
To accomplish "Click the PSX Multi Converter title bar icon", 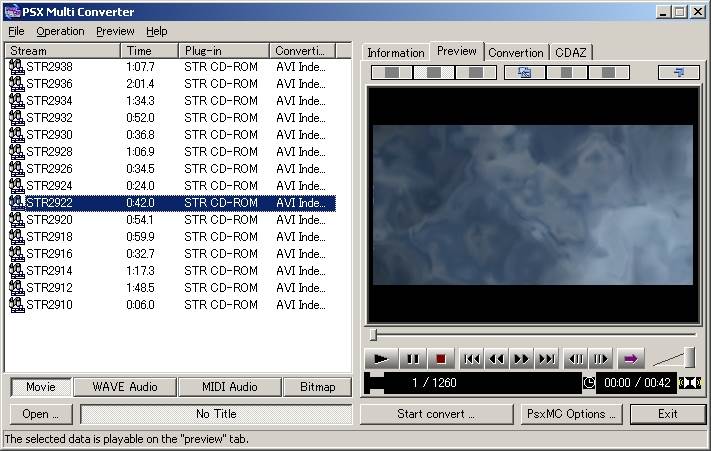I will (x=13, y=11).
